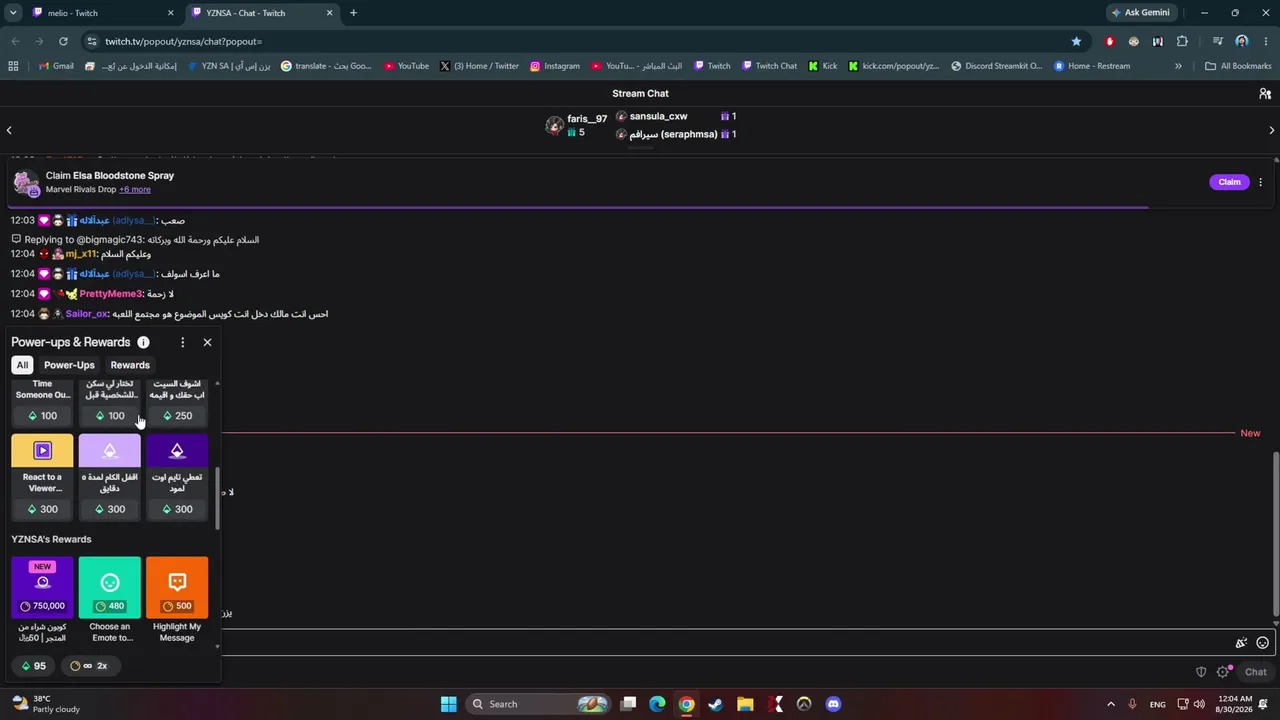The image size is (1280, 720).
Task: Select the All tab in rewards panel
Action: click(22, 365)
